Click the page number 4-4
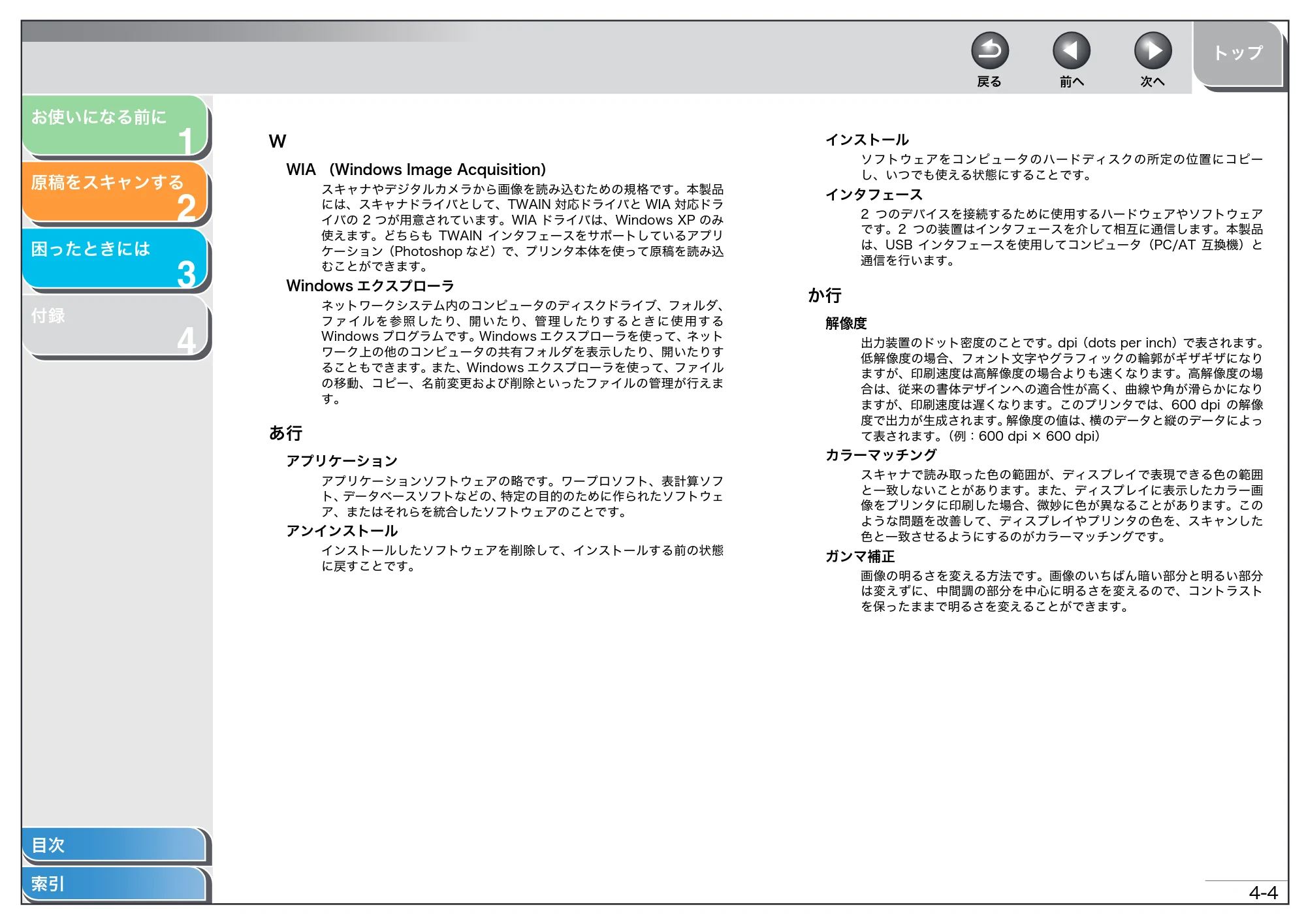Screen dimensions: 1306x924 [x=1263, y=893]
